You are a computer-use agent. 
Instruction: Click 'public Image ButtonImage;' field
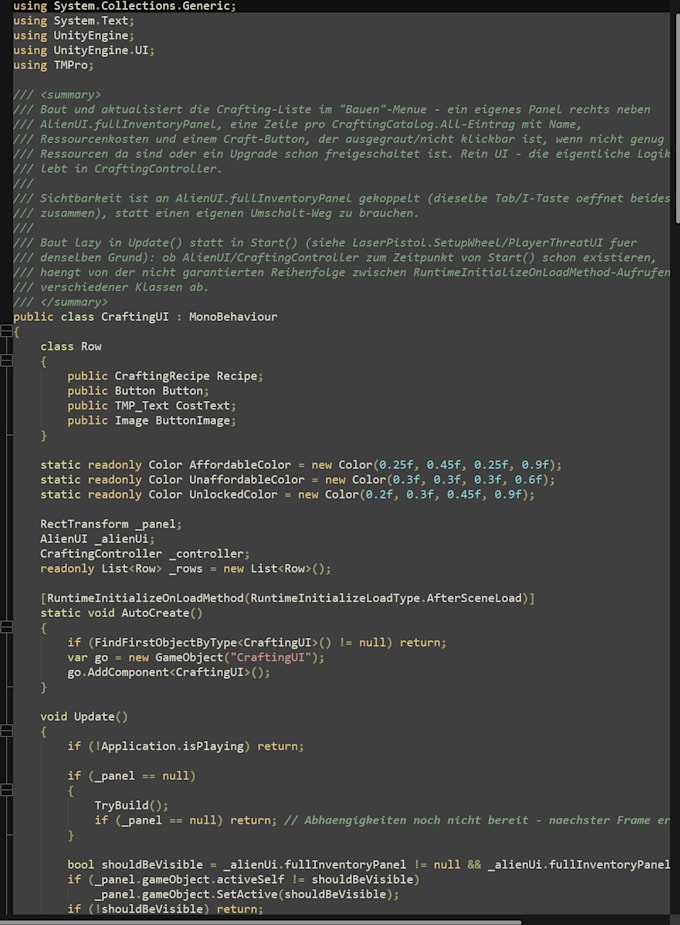152,420
